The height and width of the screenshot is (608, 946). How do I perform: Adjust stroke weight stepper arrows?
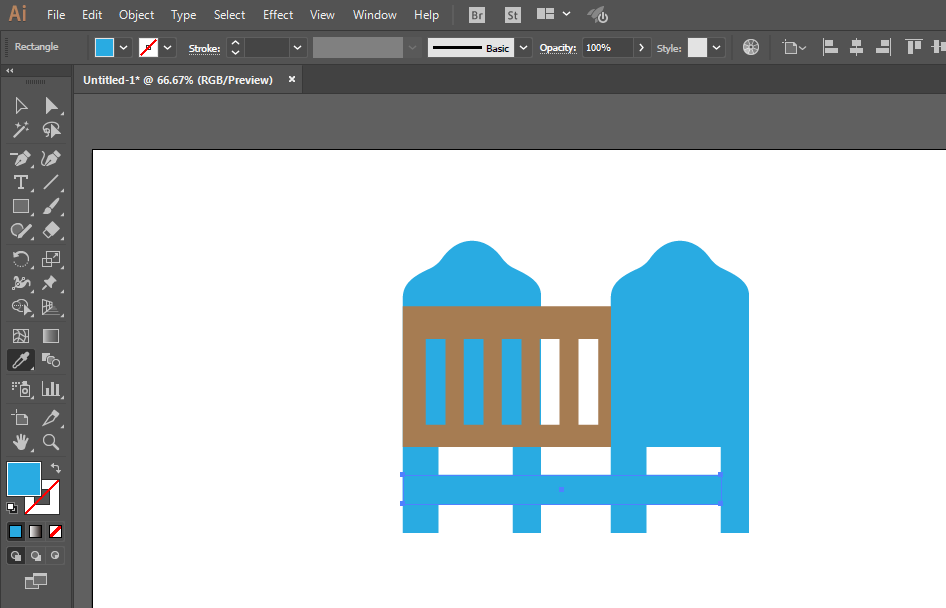[235, 48]
